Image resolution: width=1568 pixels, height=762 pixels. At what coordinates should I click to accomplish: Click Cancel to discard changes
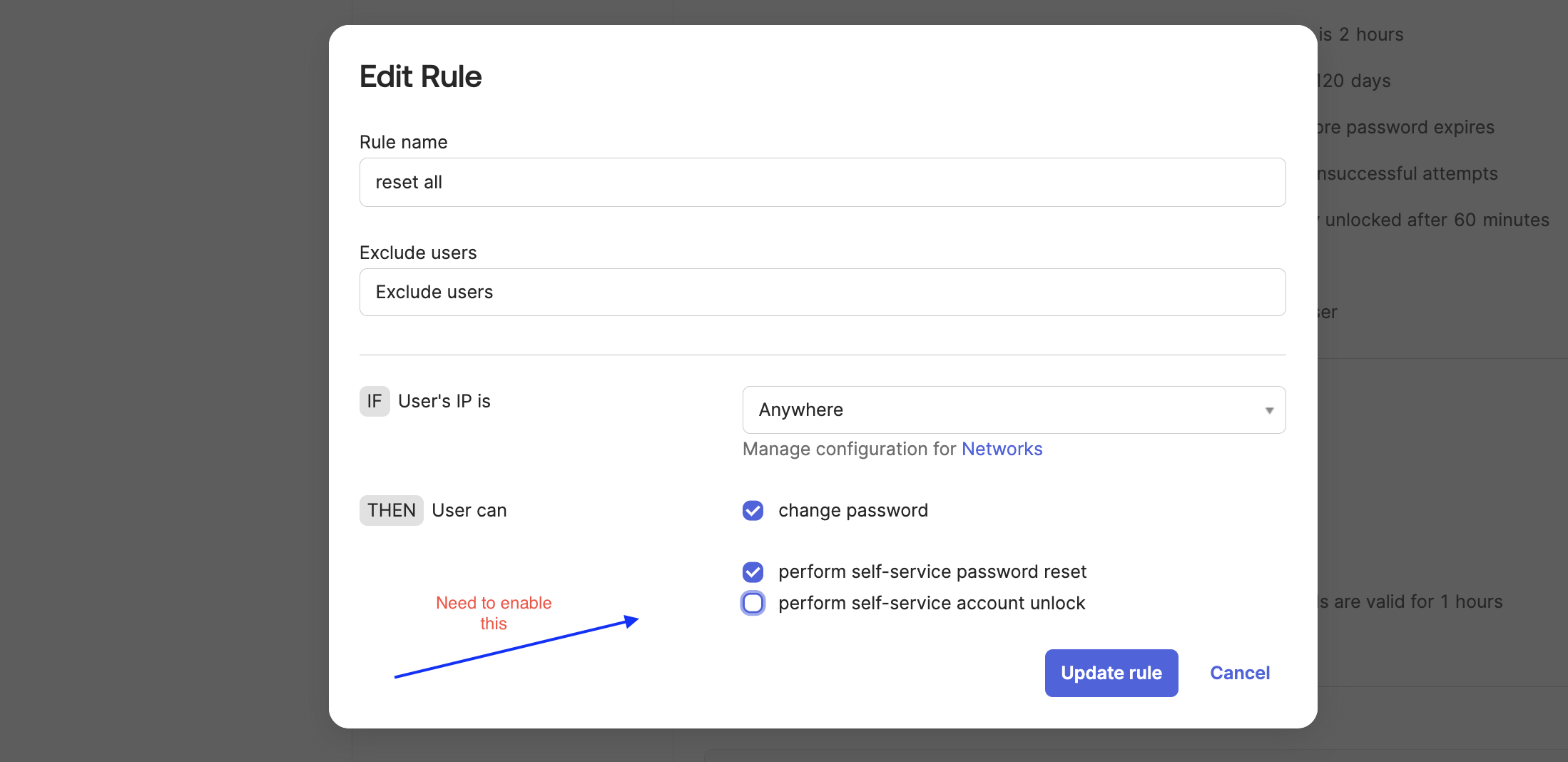[x=1240, y=673]
